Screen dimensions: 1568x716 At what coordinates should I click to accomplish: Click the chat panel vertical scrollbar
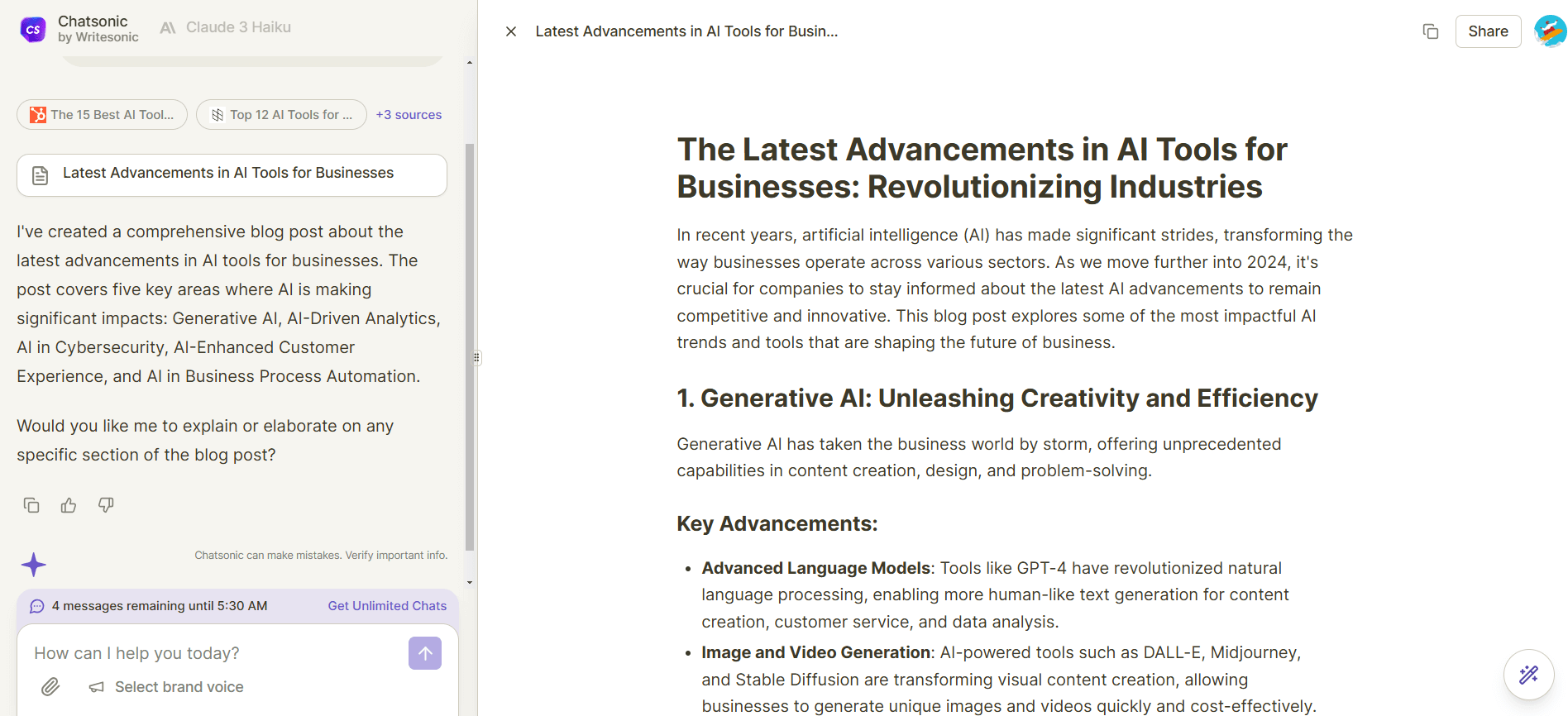[x=470, y=347]
